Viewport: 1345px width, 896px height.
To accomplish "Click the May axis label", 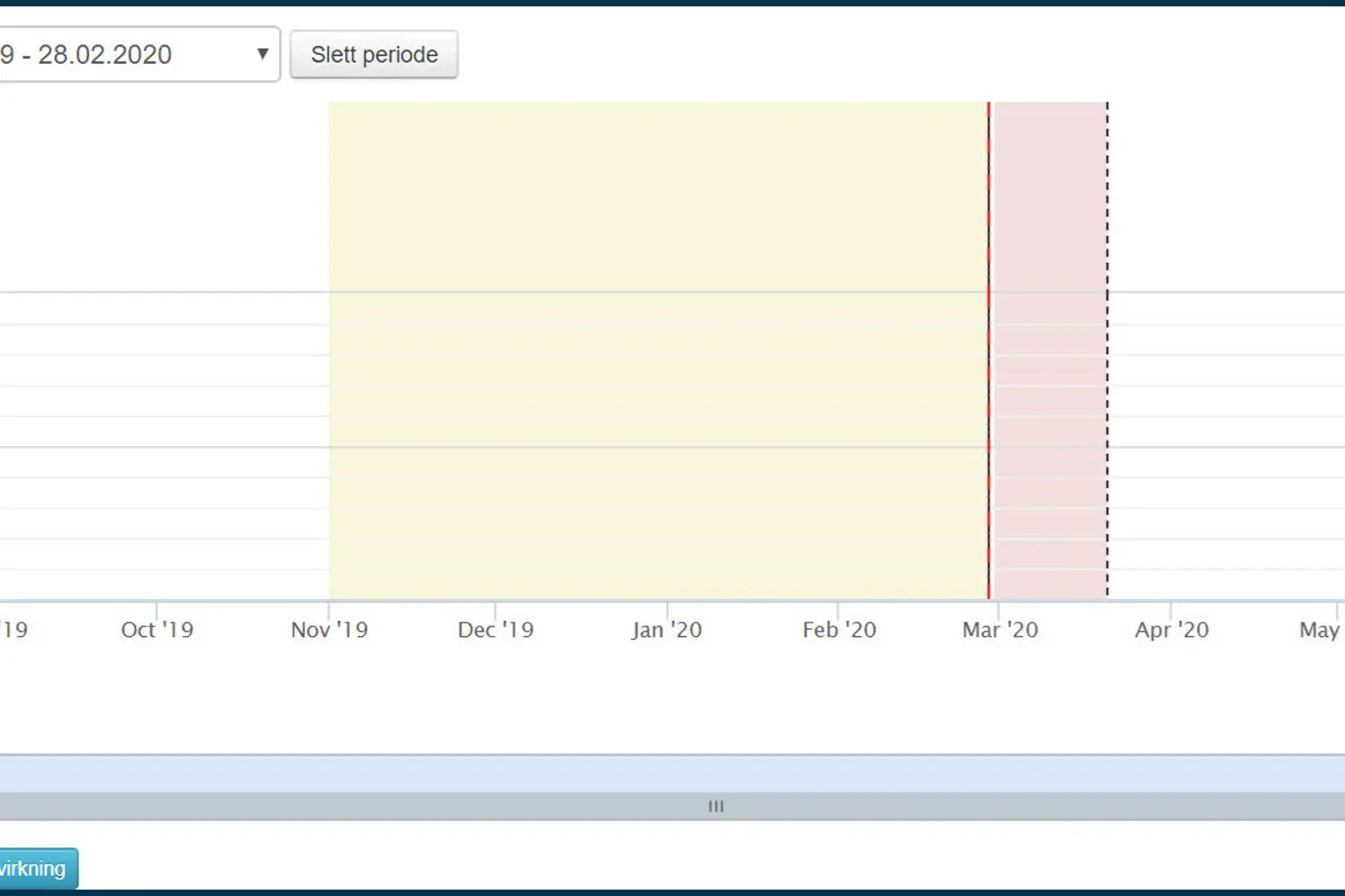I will (1319, 630).
